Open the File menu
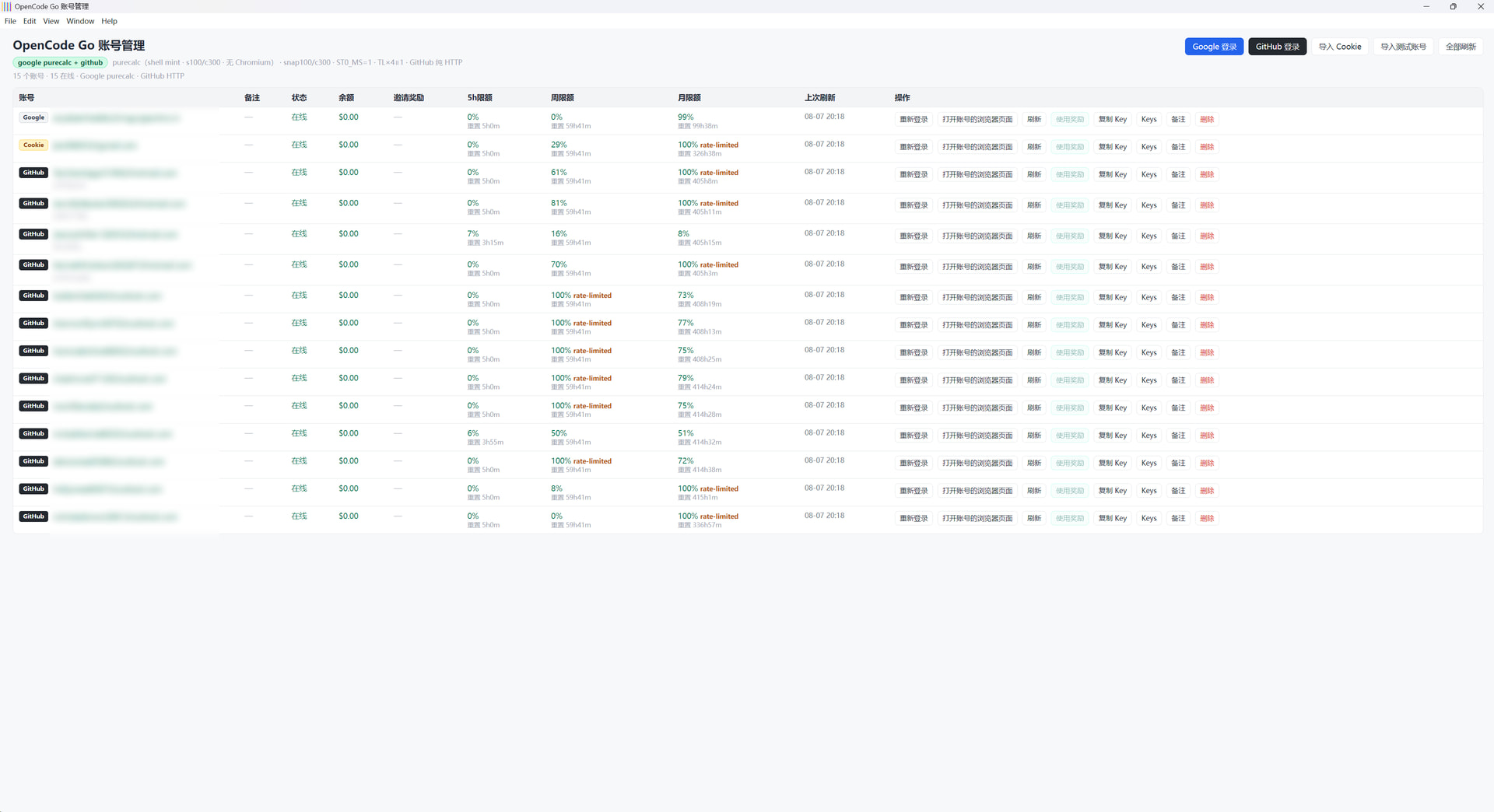This screenshot has width=1494, height=812. point(10,21)
